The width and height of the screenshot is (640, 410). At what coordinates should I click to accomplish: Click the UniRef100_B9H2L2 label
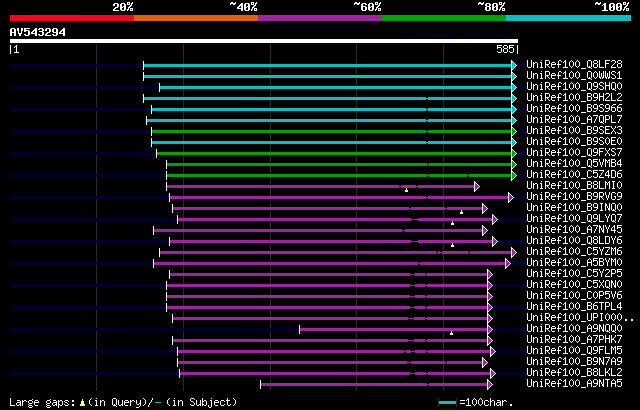coord(574,98)
